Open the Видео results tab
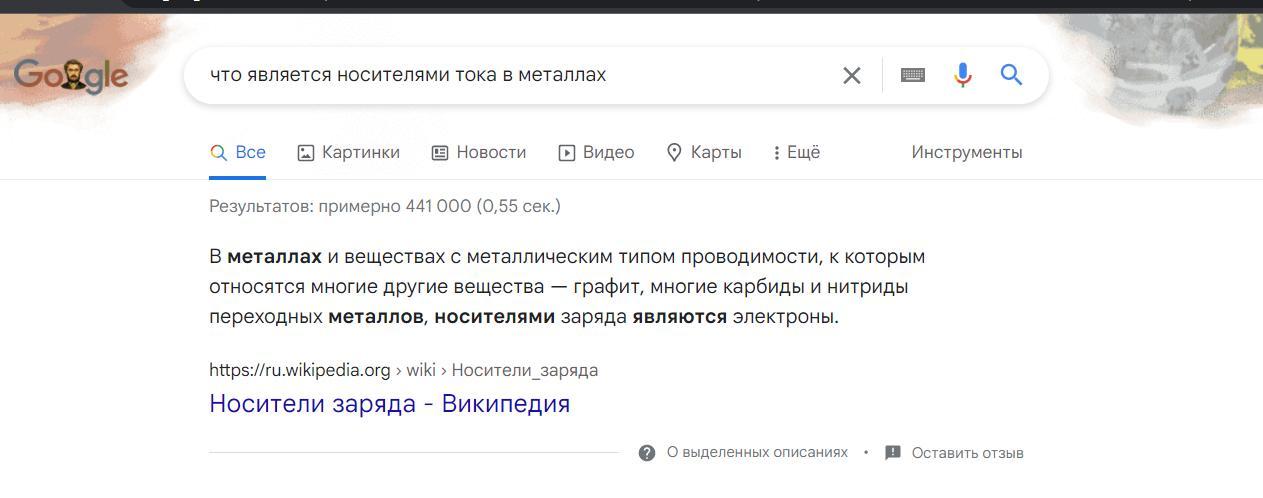The image size is (1263, 498). 596,153
